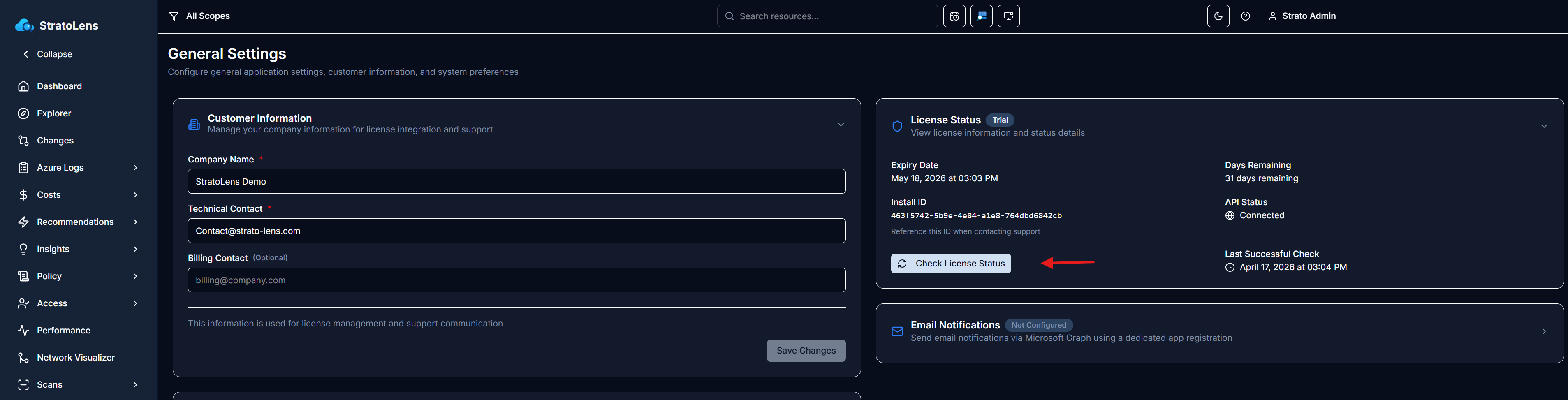The width and height of the screenshot is (1568, 400).
Task: Select the Install ID value text
Action: click(976, 215)
